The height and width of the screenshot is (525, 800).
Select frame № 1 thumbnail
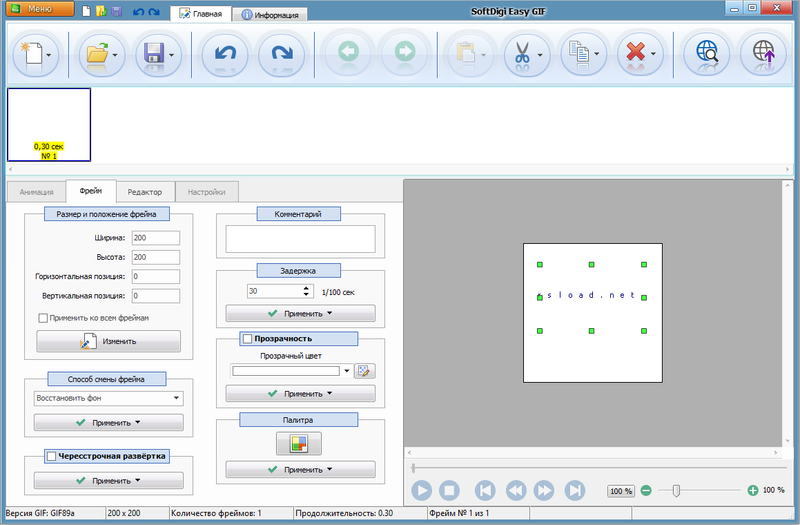pos(49,124)
